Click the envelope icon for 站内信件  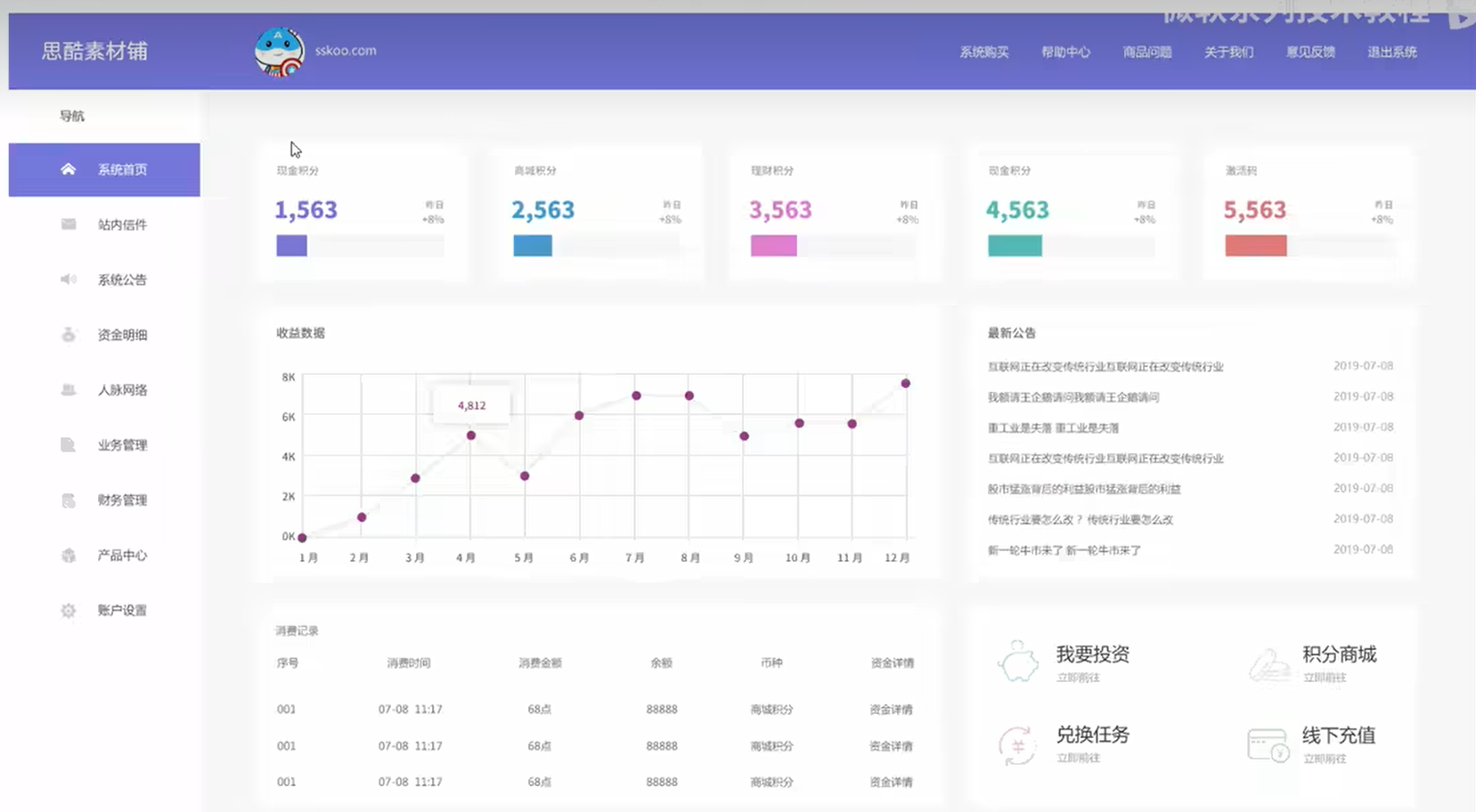pos(68,224)
